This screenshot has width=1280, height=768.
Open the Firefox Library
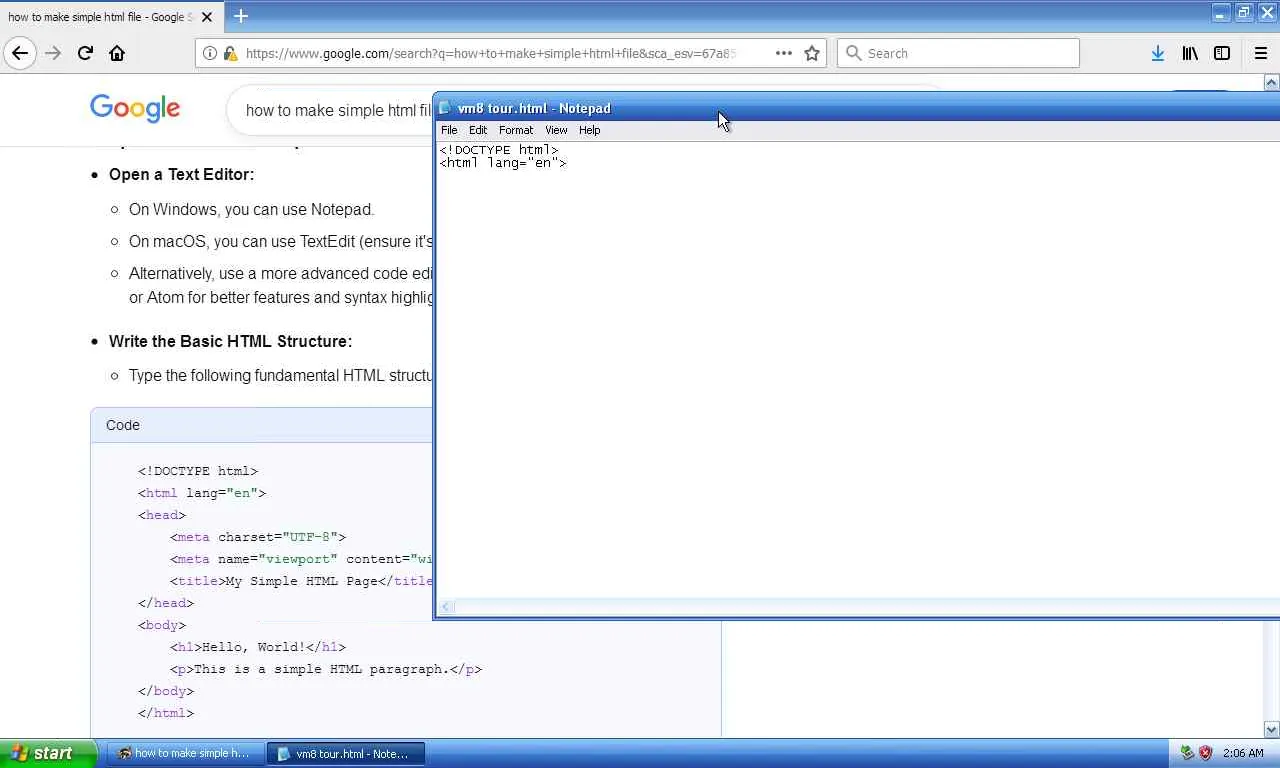click(x=1190, y=53)
